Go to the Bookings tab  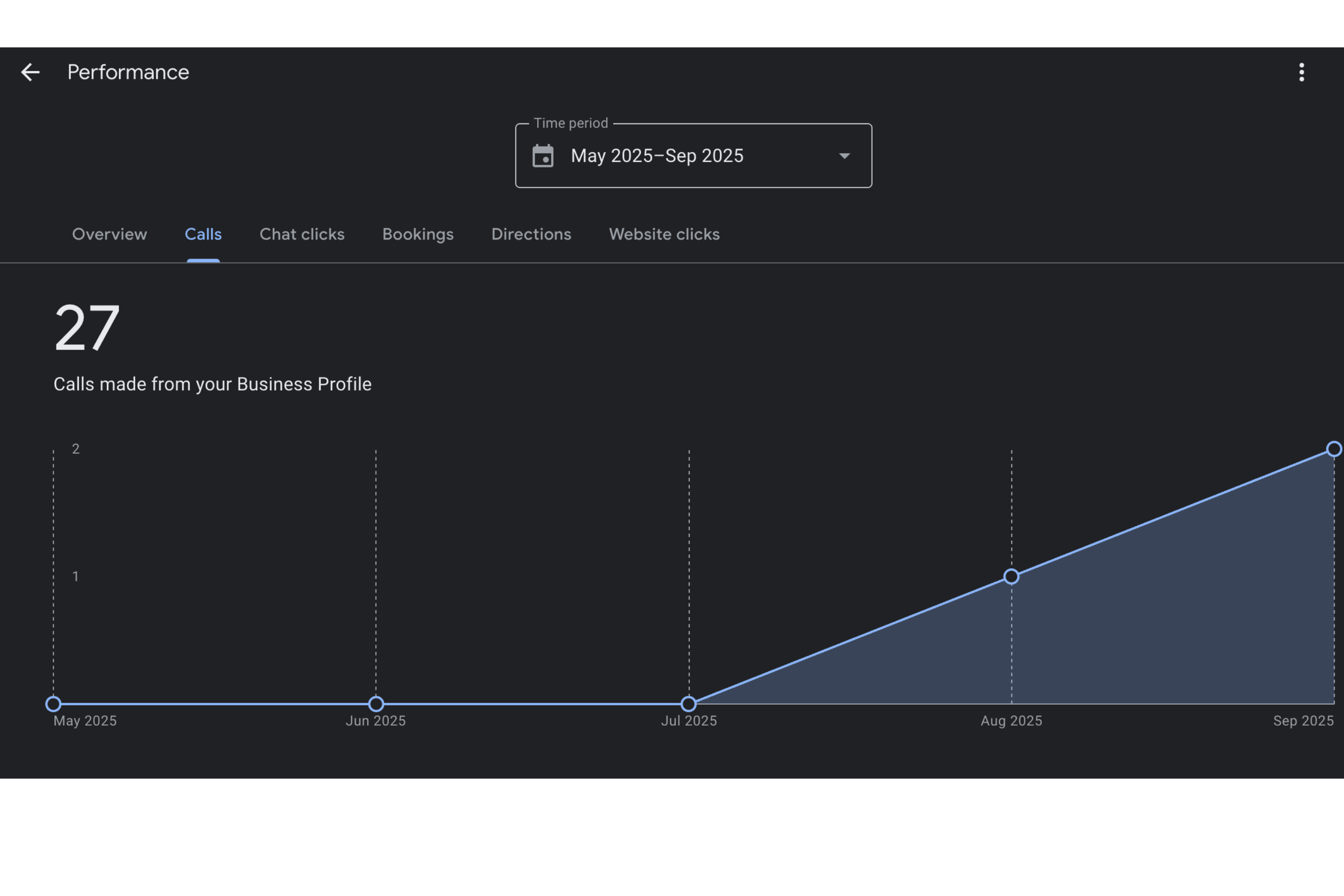pyautogui.click(x=418, y=234)
